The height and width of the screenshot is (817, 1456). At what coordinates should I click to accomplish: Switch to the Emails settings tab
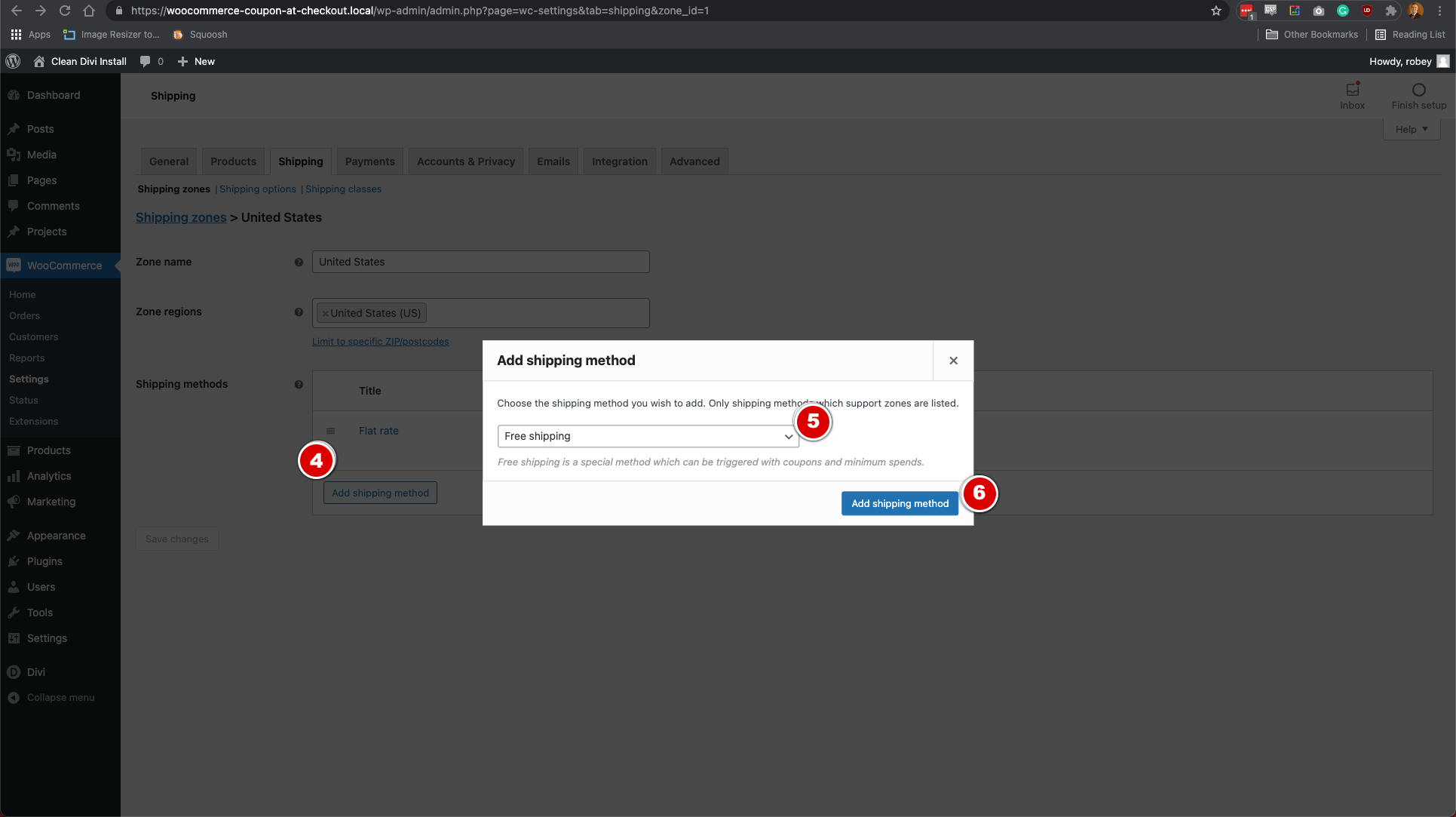553,161
